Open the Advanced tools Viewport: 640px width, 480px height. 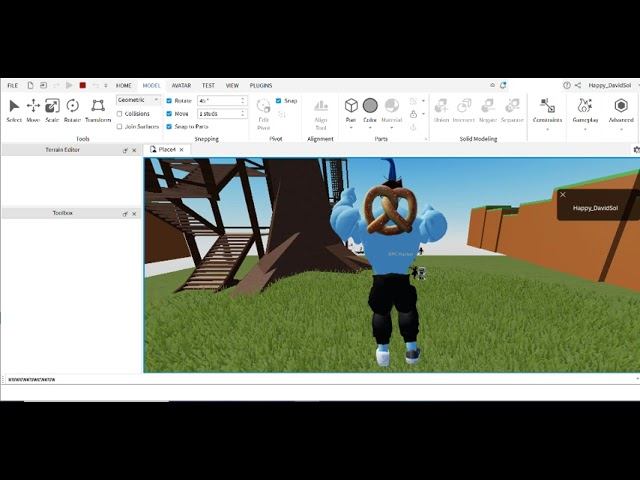(621, 110)
